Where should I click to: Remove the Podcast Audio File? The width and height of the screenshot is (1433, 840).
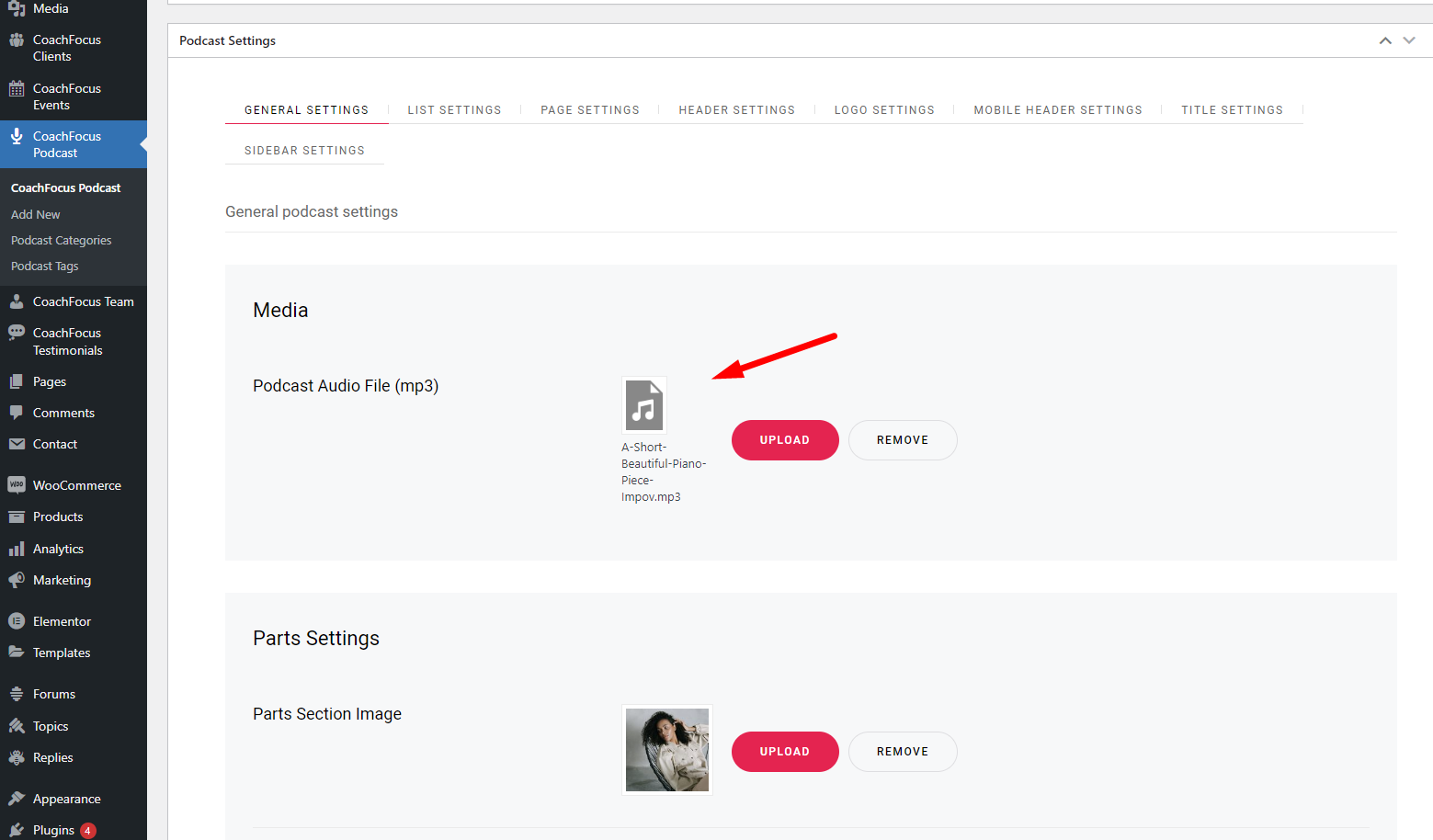903,440
